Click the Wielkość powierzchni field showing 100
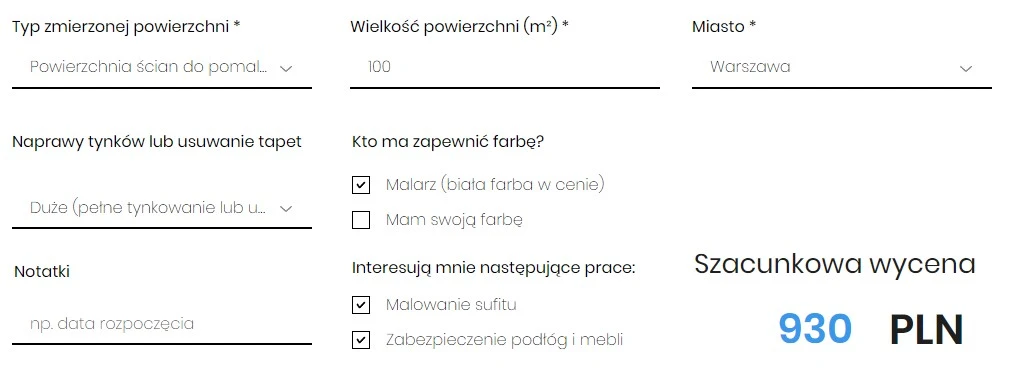The width and height of the screenshot is (1012, 370). pos(505,67)
